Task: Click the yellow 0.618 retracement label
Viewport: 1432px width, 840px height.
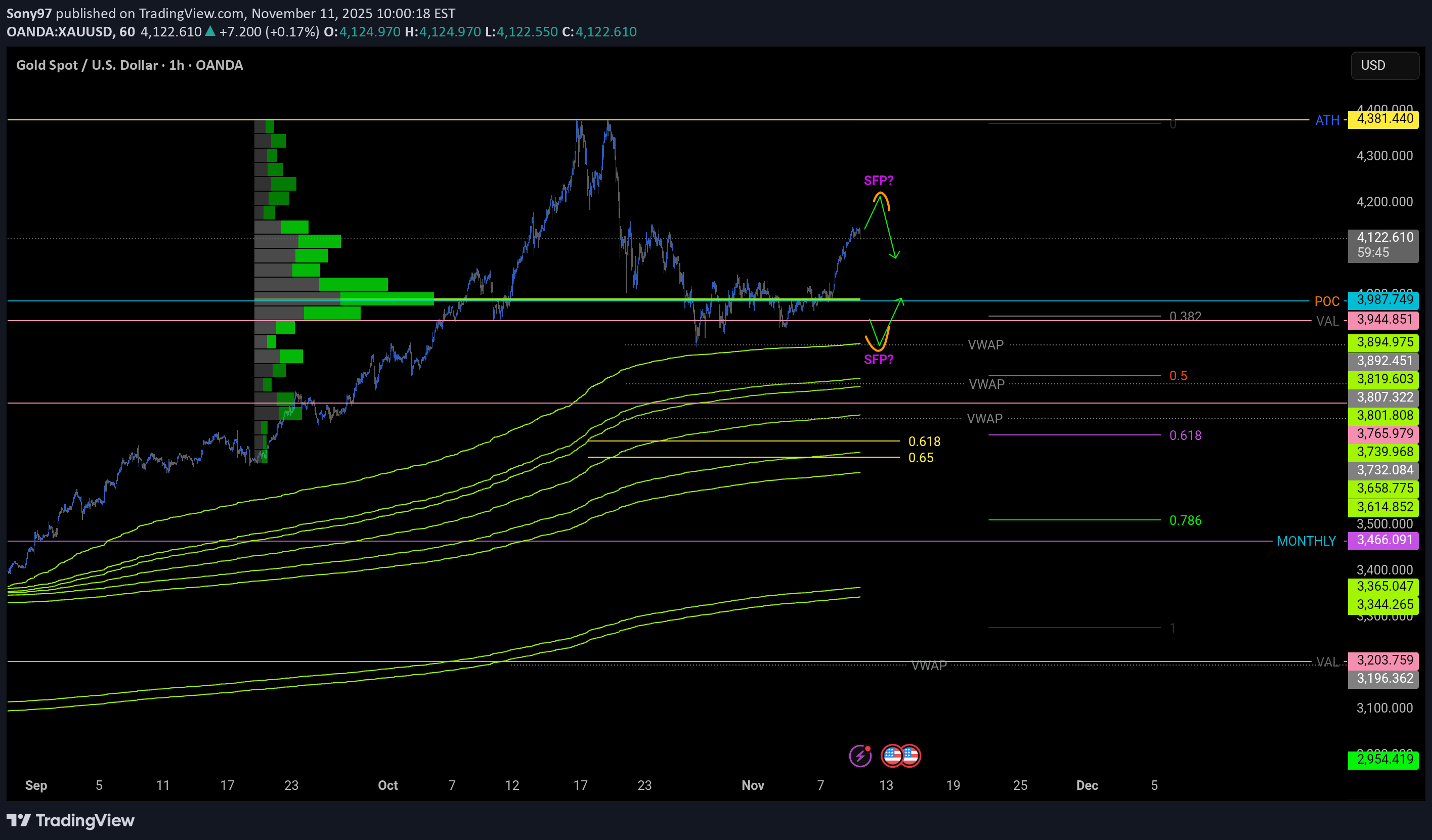Action: (x=924, y=441)
